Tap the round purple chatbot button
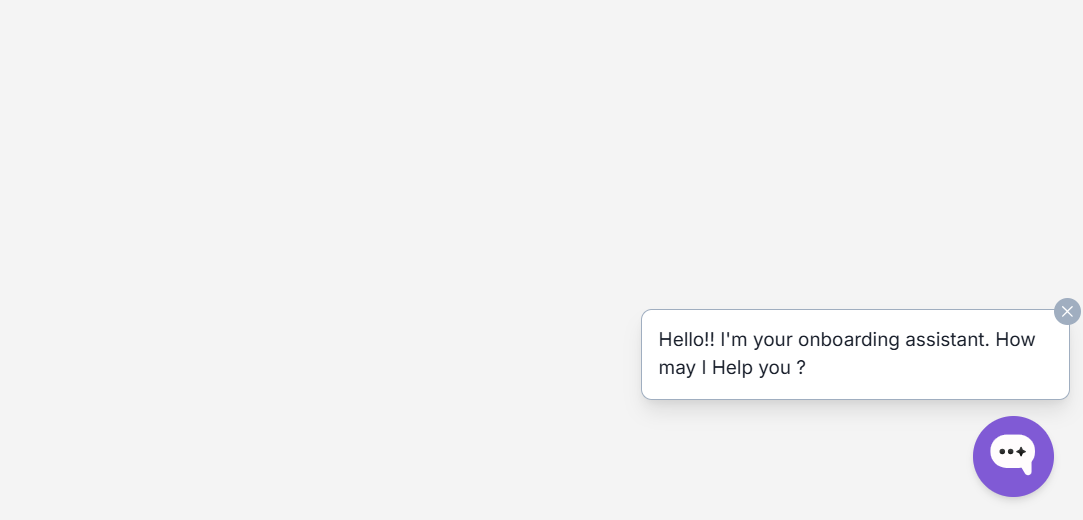The image size is (1083, 520). click(1013, 456)
